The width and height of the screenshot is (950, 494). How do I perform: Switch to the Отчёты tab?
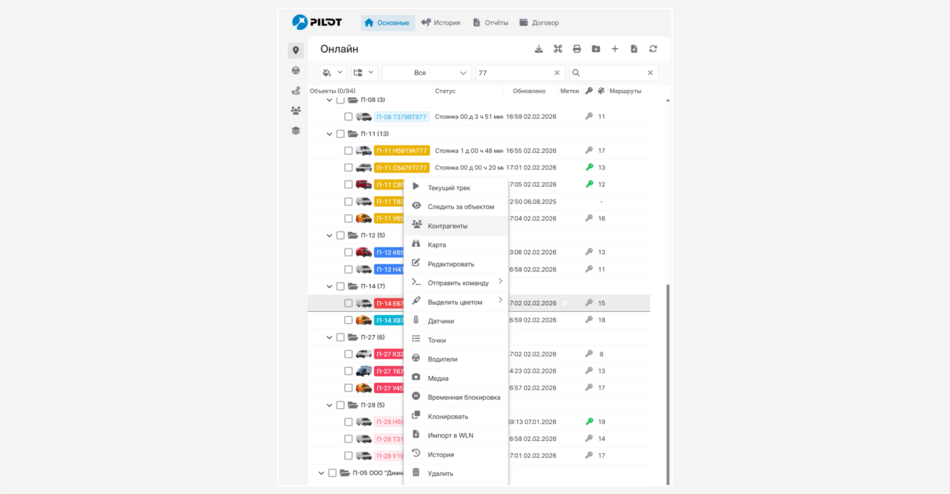pos(489,22)
